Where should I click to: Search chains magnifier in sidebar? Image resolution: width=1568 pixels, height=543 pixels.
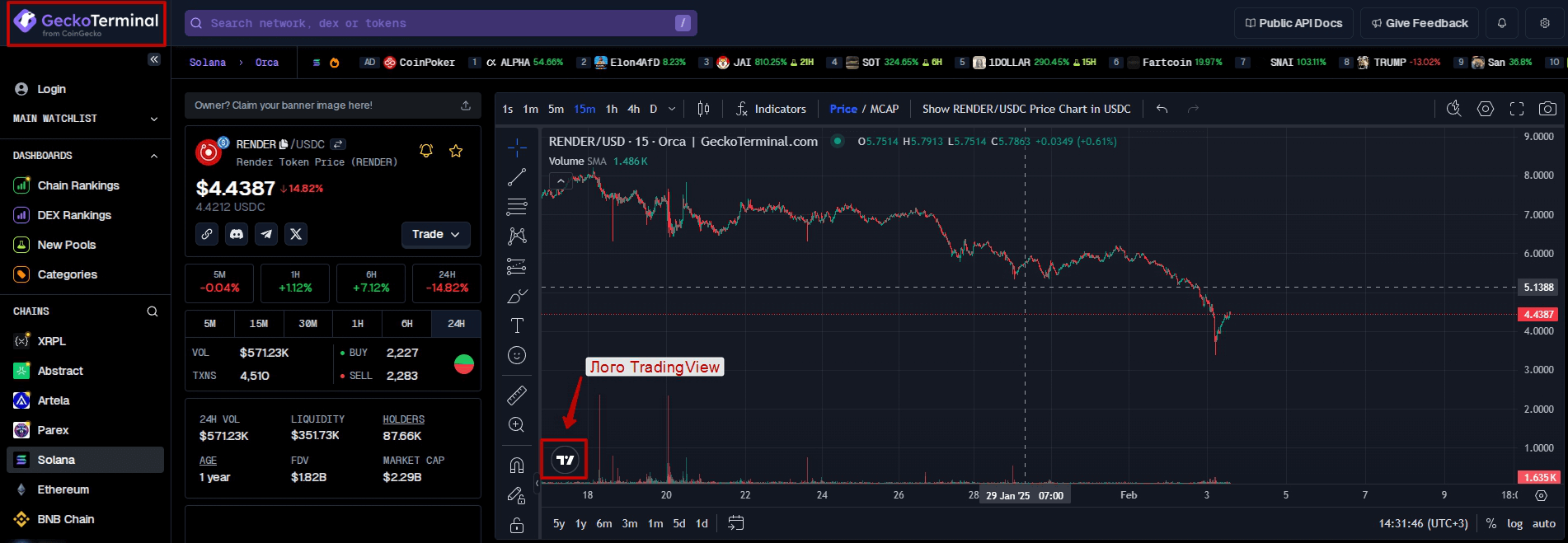coord(153,311)
